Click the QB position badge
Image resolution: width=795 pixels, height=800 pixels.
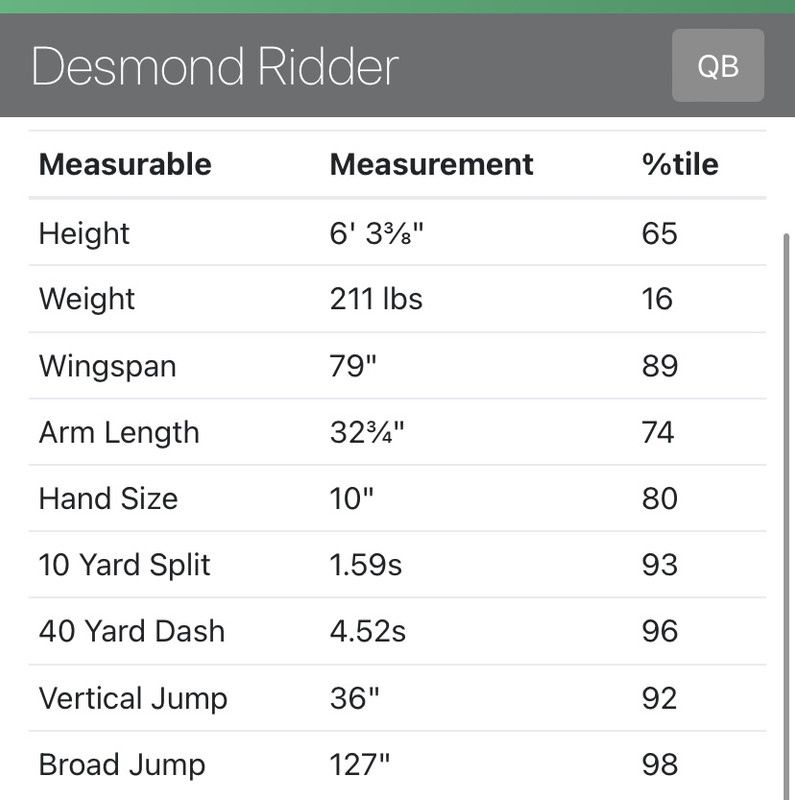pos(718,65)
